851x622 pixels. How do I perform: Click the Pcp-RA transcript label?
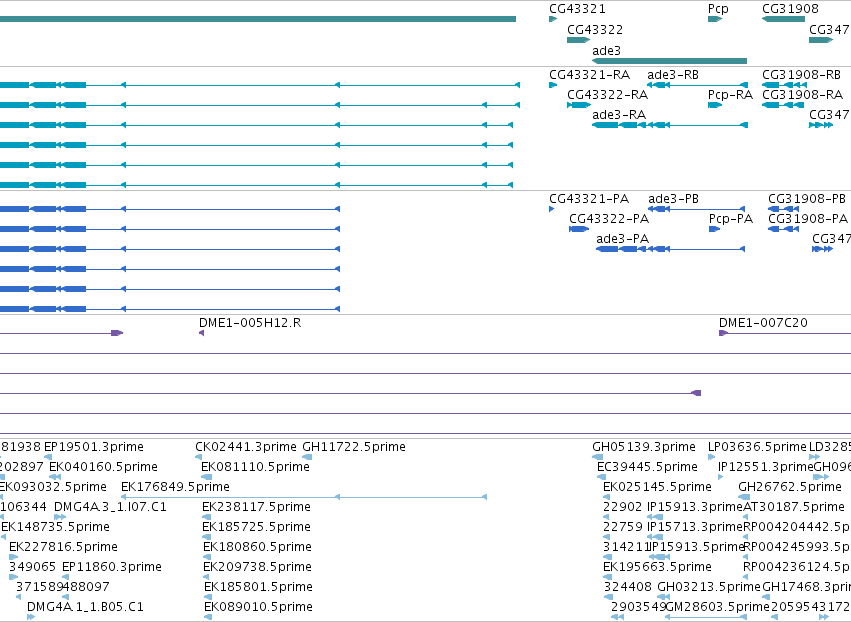coord(730,95)
